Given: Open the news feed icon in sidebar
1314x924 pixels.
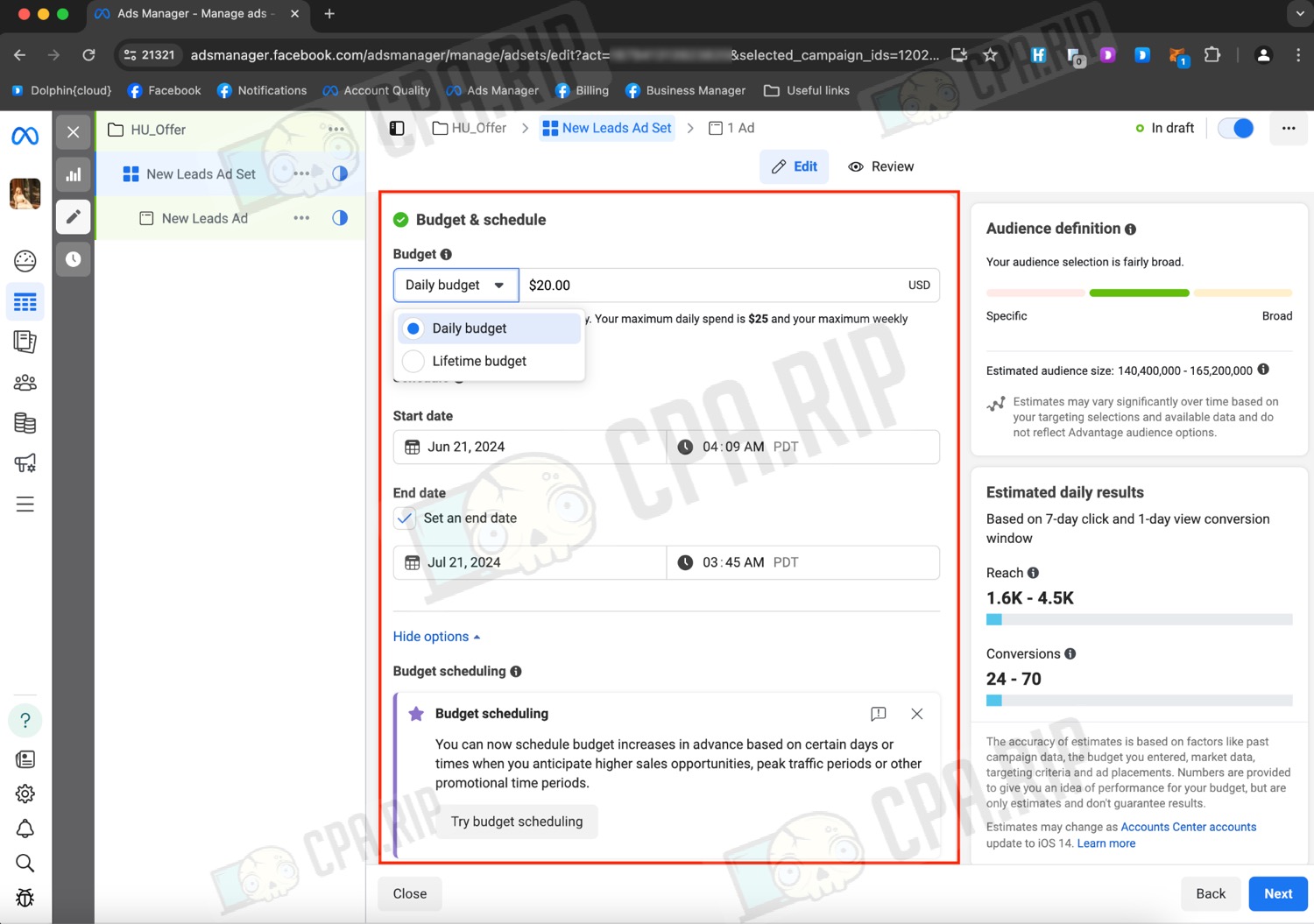Looking at the screenshot, I should (25, 759).
